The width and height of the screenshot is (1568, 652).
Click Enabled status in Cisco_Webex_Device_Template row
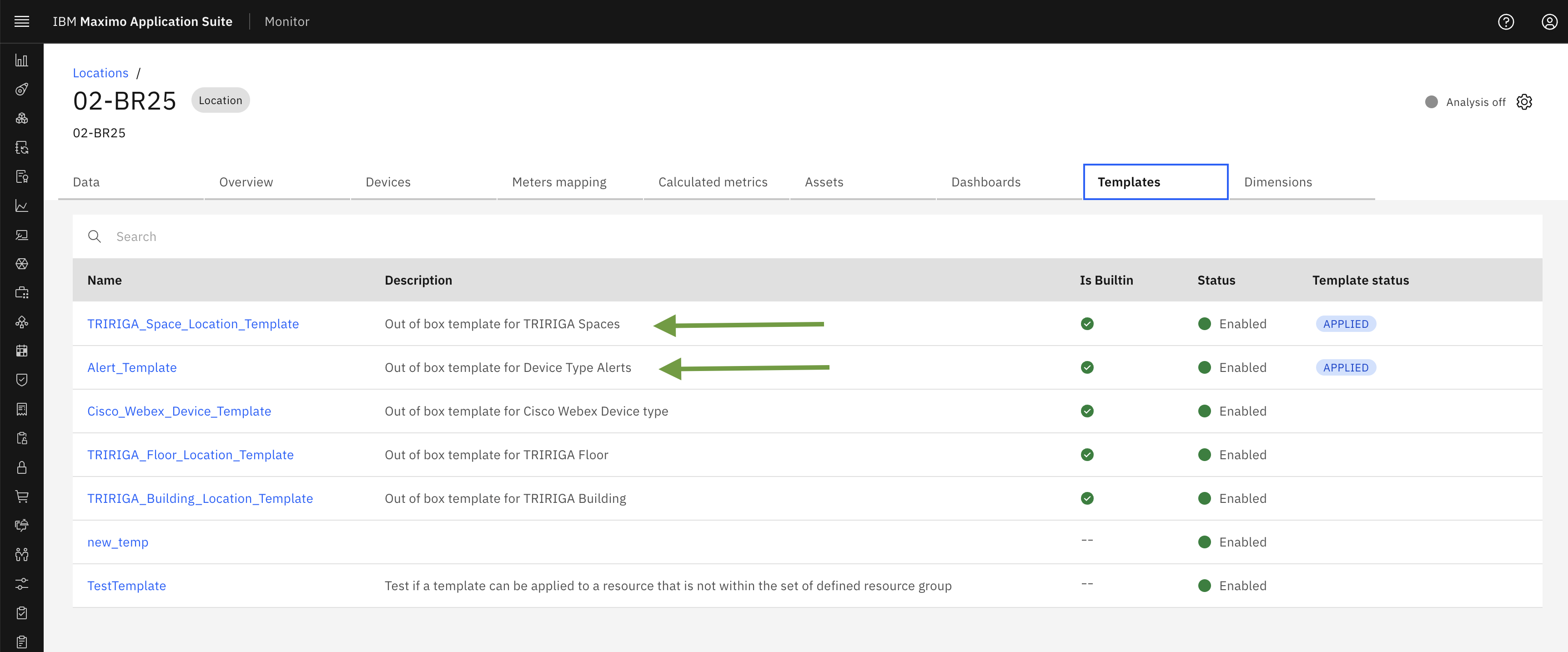pos(1232,411)
